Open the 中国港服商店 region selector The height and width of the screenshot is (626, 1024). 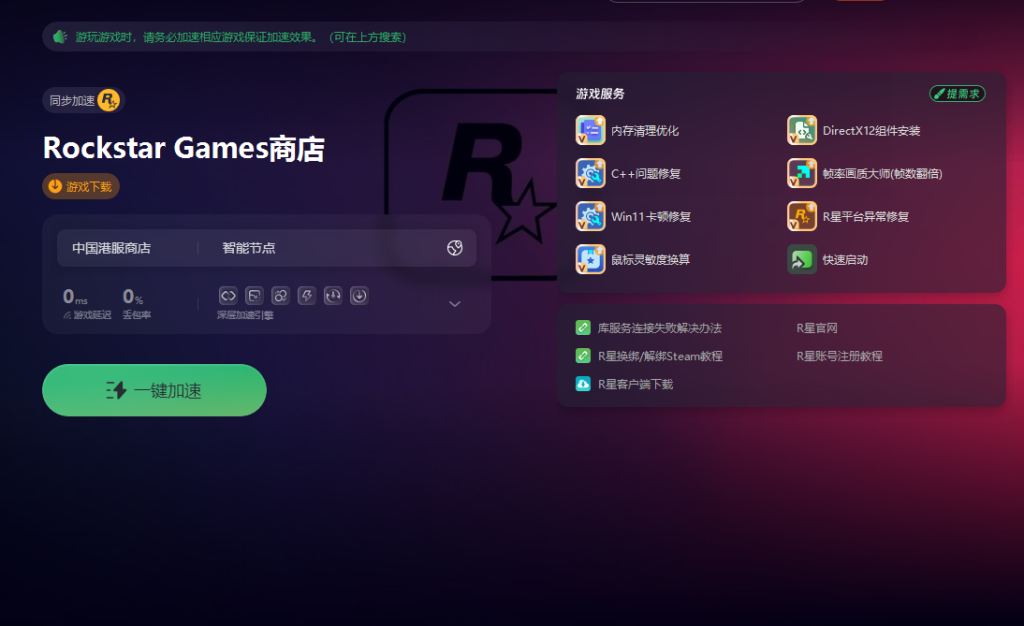point(112,248)
